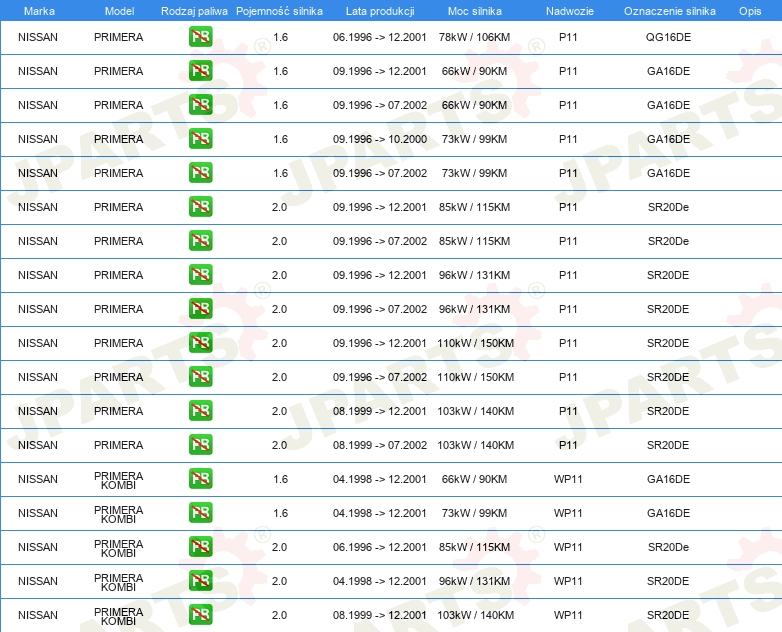Select 06.1996 -> 12.2001 cell in Kombi row
782x632 pixels.
coord(380,547)
